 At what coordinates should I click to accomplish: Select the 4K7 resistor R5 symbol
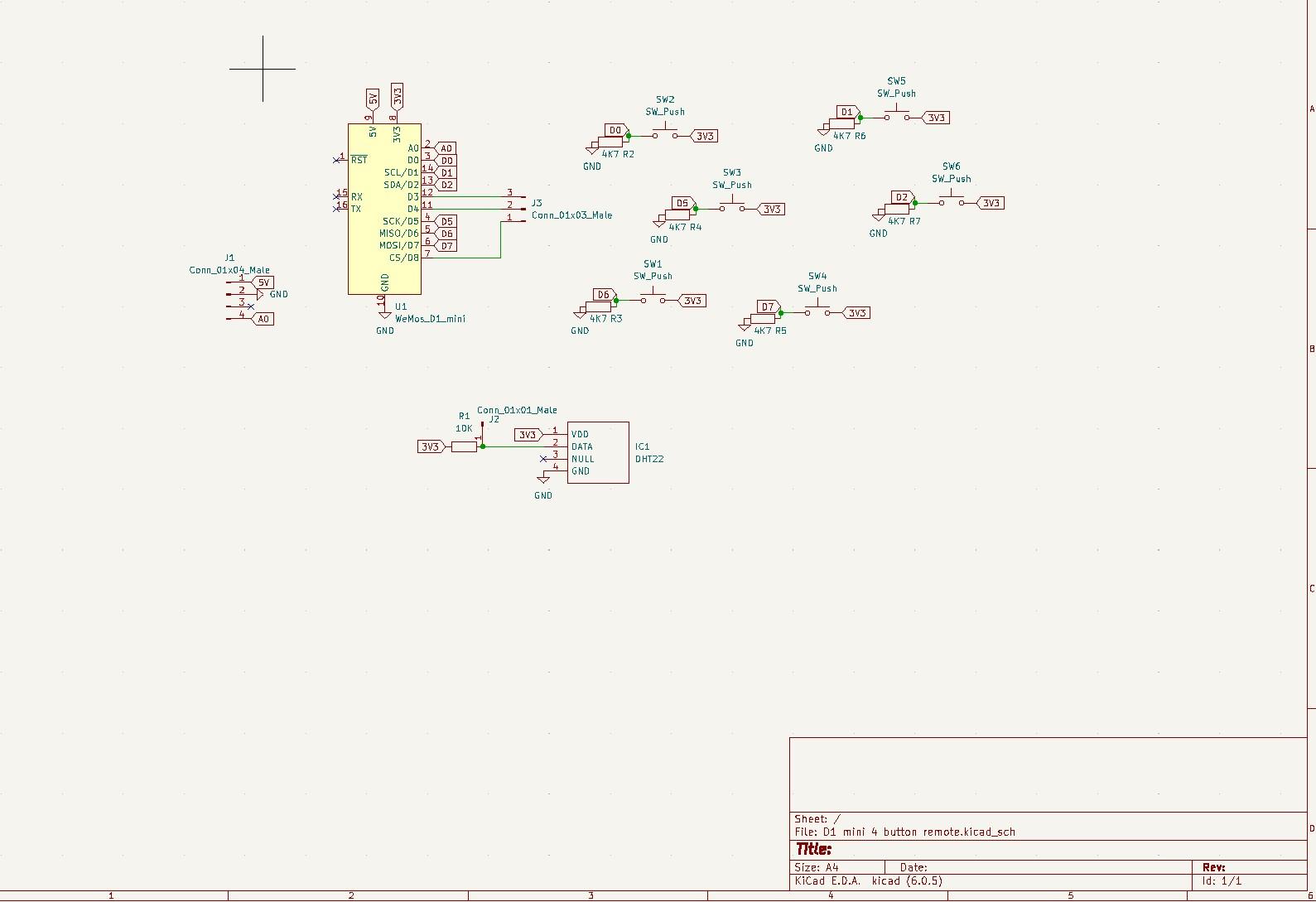click(x=763, y=320)
